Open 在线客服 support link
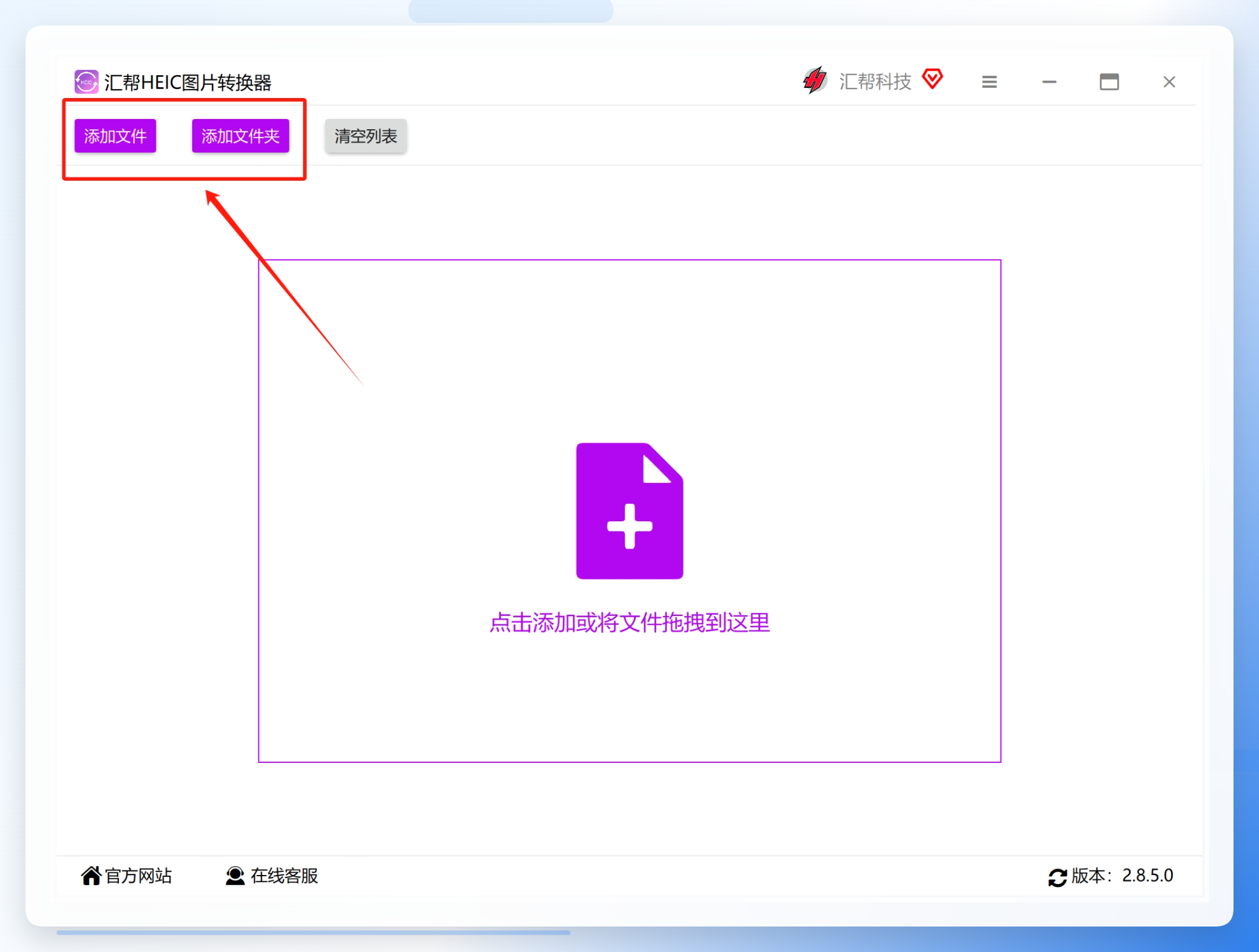The width and height of the screenshot is (1259, 952). [x=284, y=876]
